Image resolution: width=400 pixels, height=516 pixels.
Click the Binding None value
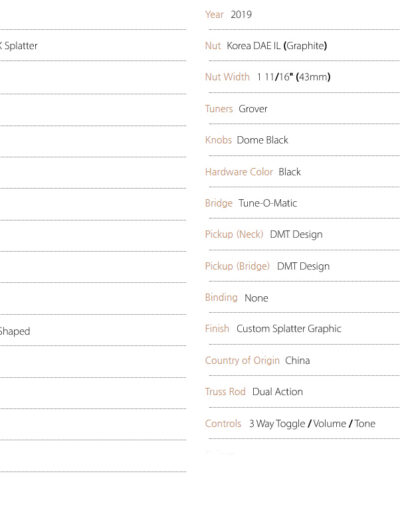click(256, 298)
